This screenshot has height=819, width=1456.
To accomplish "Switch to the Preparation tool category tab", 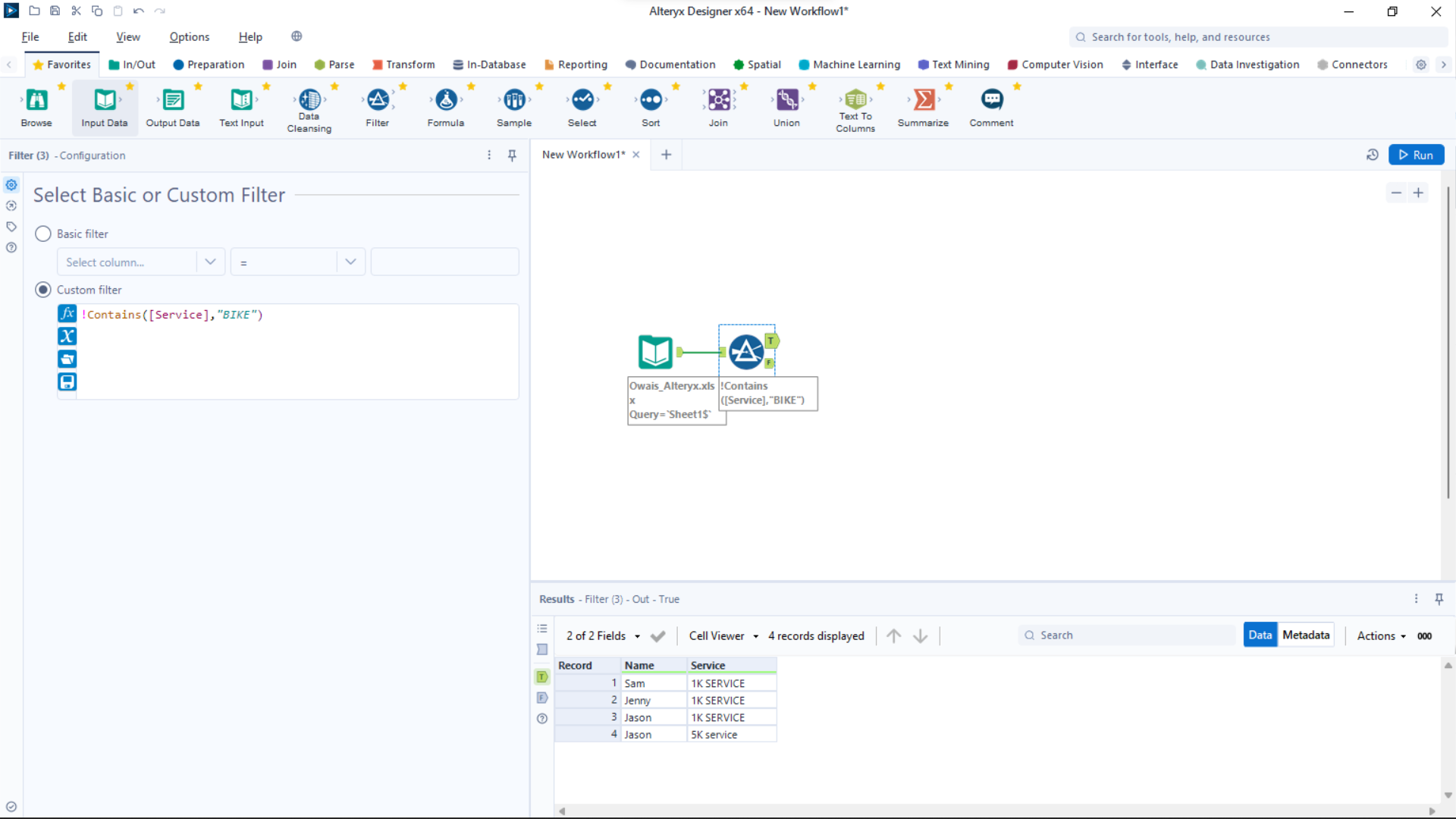I will pos(209,64).
